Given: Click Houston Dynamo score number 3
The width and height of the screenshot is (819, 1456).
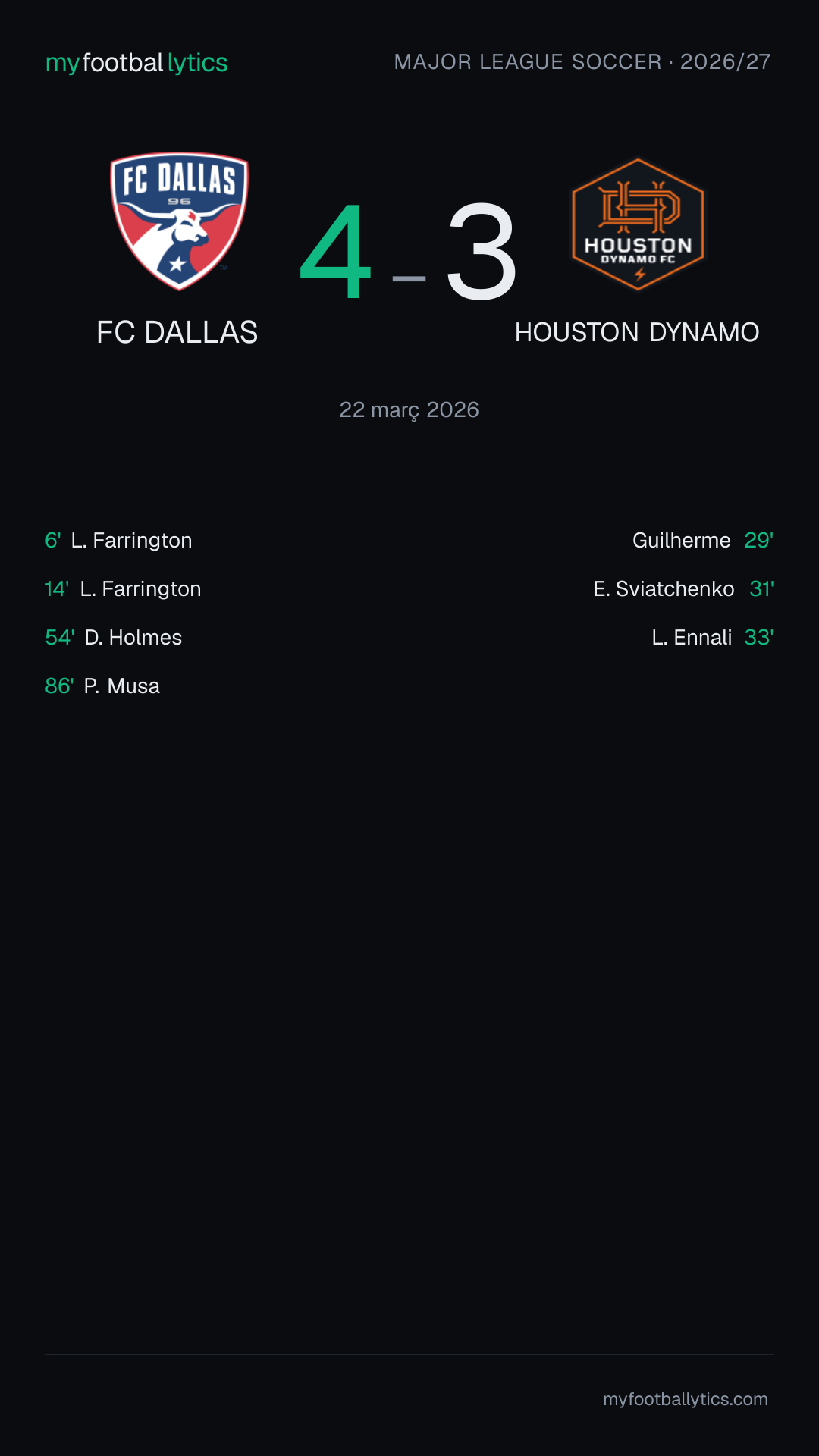Looking at the screenshot, I should point(482,252).
